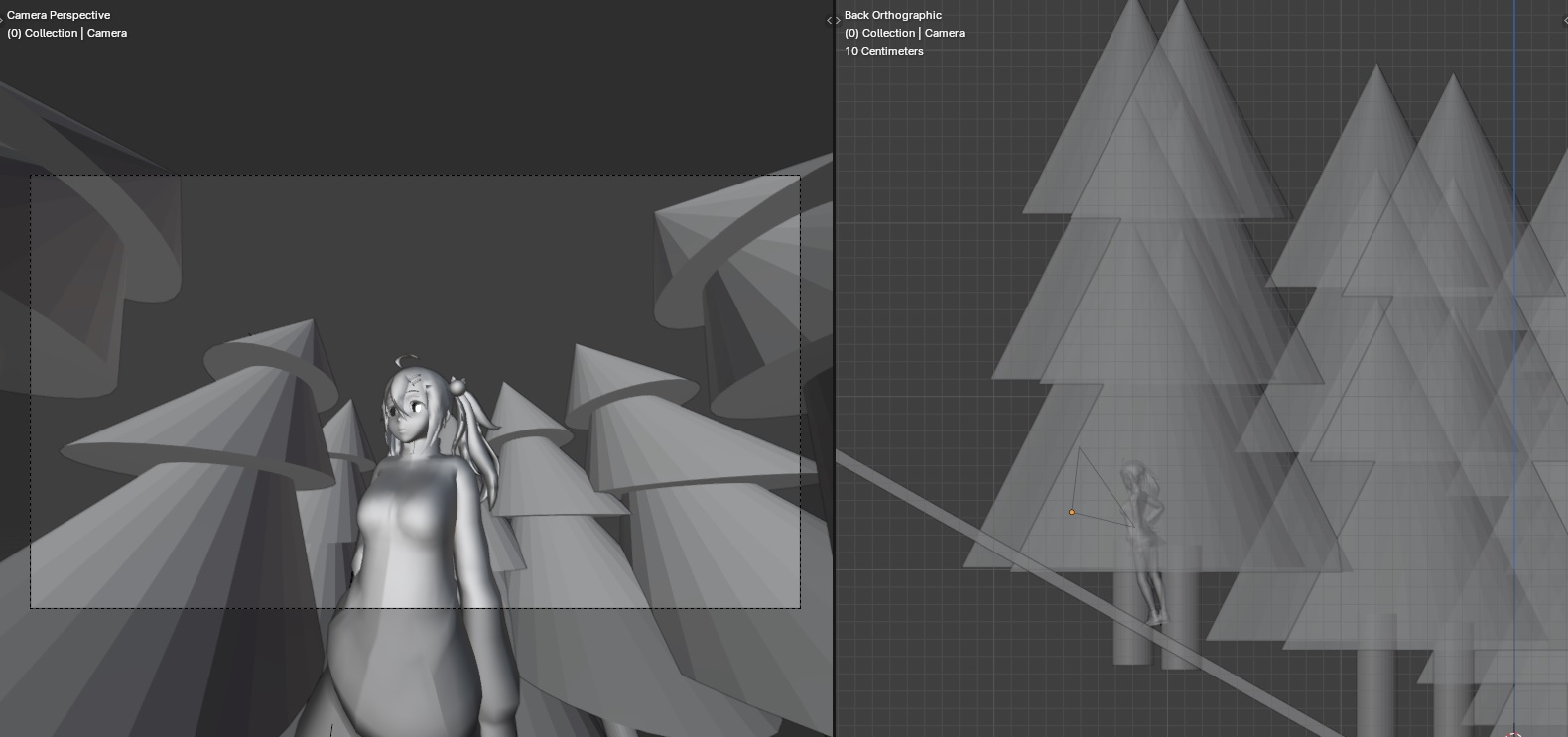The width and height of the screenshot is (1568, 737).
Task: Expand the sidebar arrow of the camera viewport
Action: (828, 20)
